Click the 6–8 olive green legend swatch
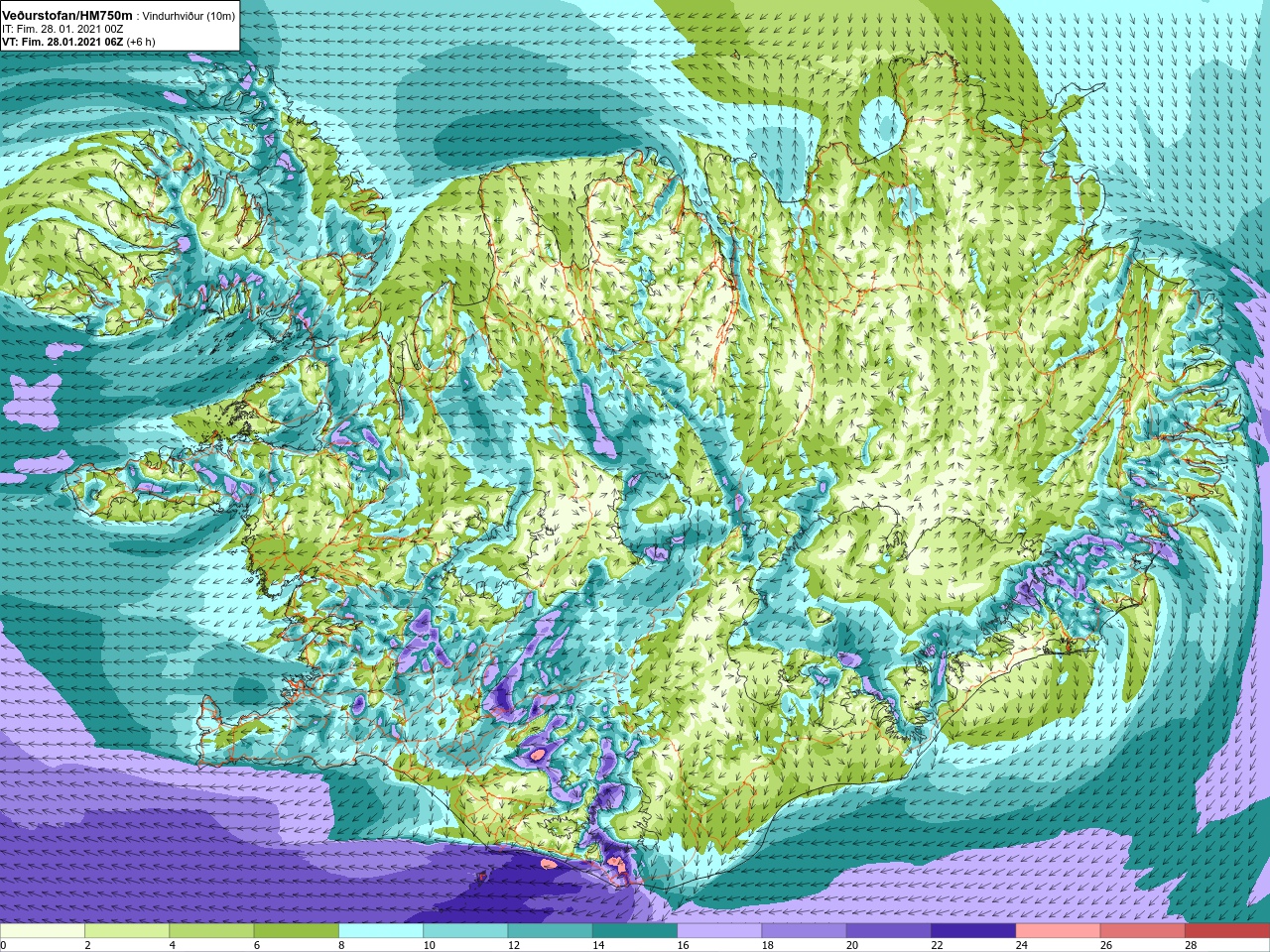The image size is (1270, 952). tap(296, 931)
